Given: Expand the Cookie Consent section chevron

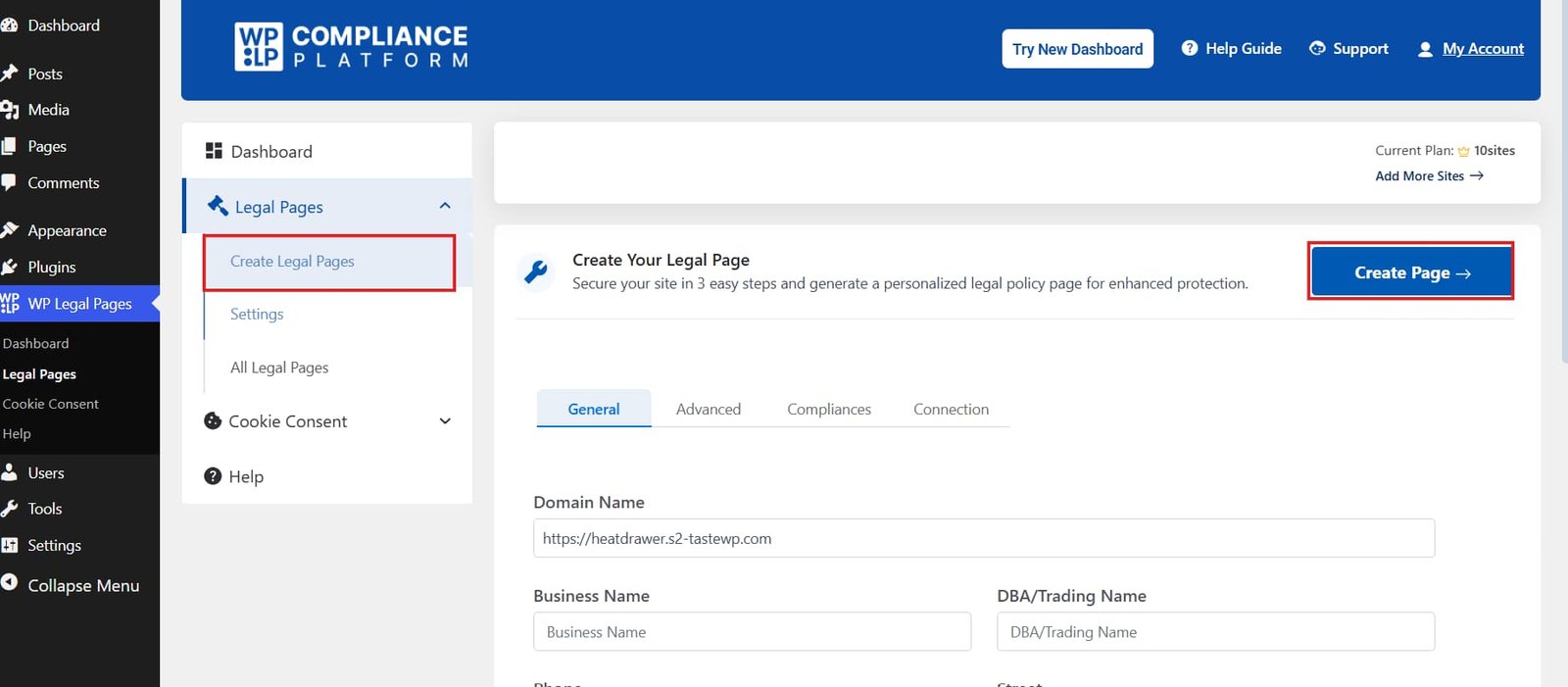Looking at the screenshot, I should click(x=445, y=421).
